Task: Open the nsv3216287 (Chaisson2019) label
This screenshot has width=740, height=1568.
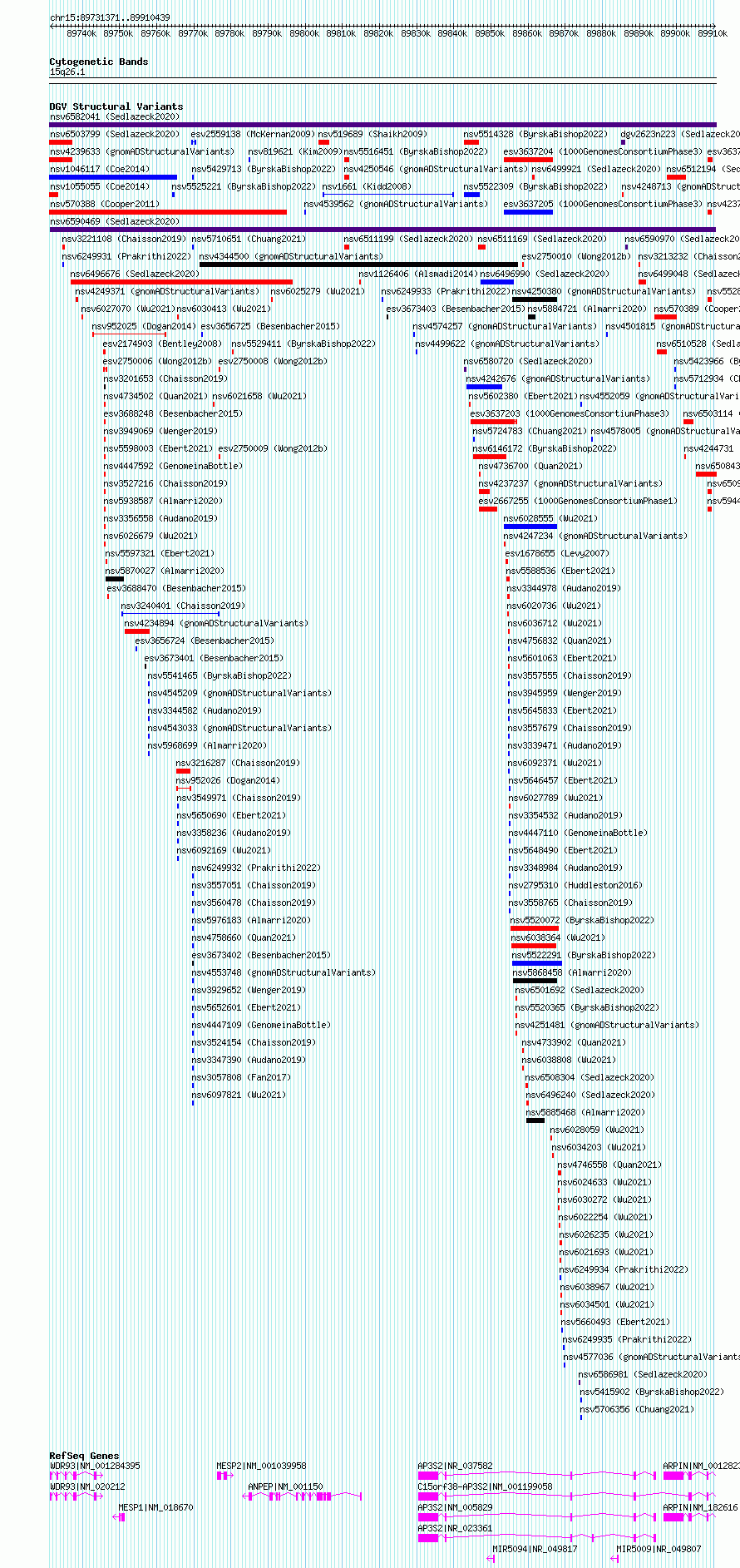Action: pos(238,763)
